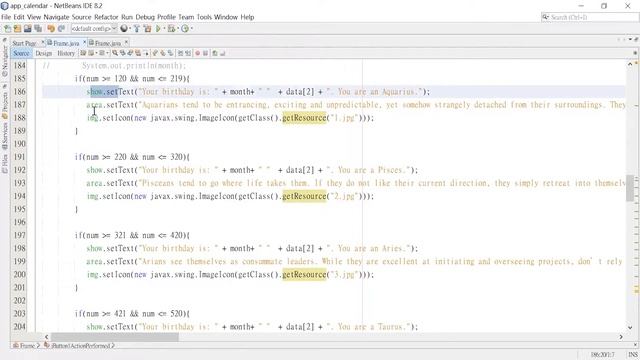Click the Help menu
This screenshot has width=640, height=360.
[247, 17]
